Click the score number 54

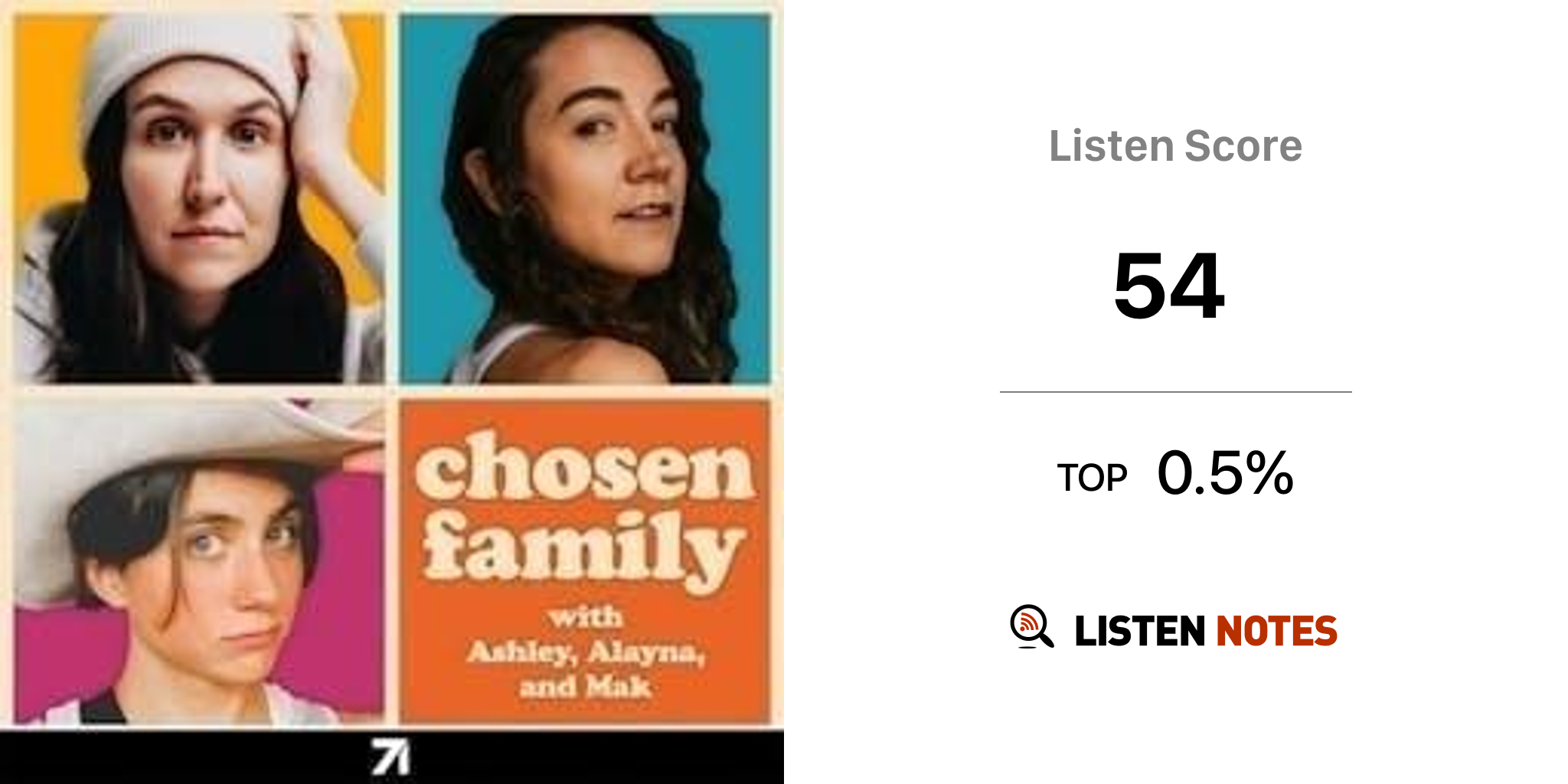coord(1168,286)
